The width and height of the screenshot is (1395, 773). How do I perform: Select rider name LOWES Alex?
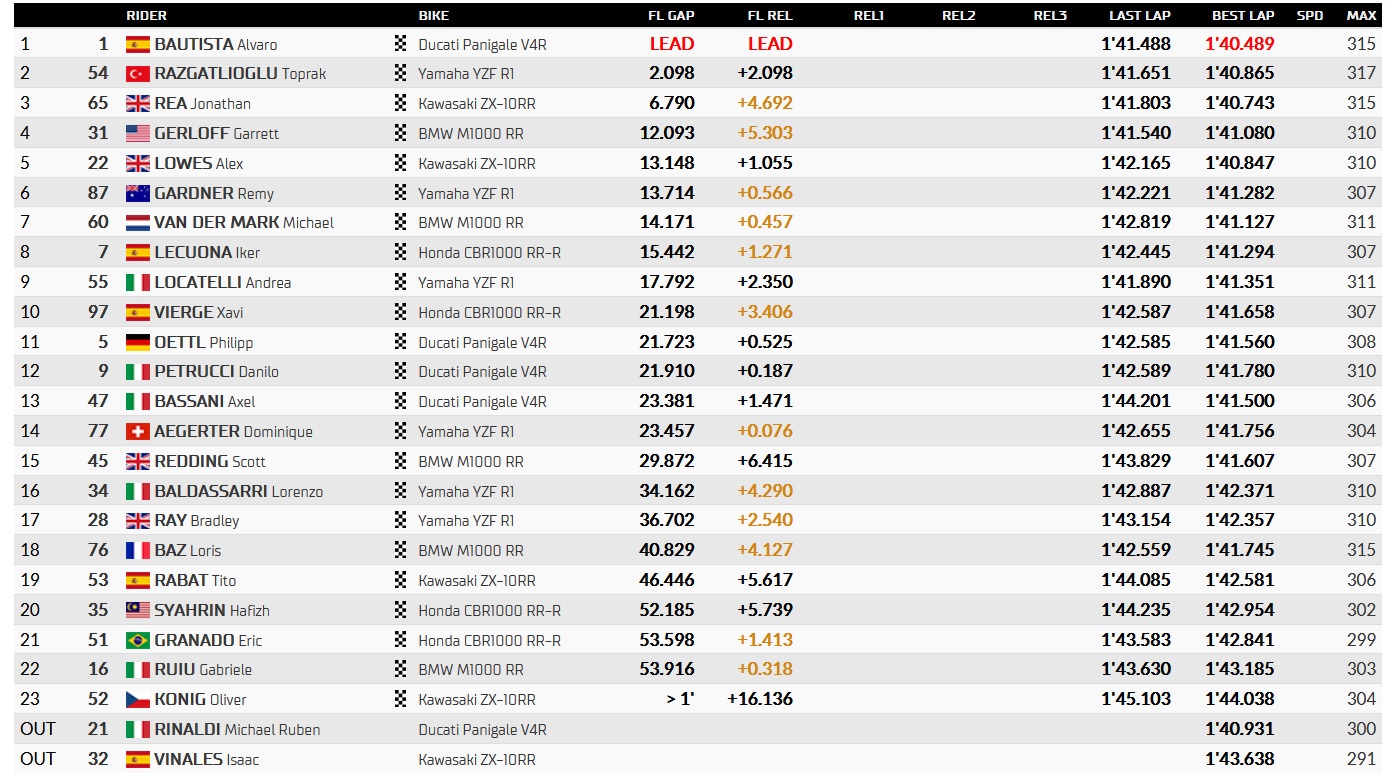pos(199,163)
